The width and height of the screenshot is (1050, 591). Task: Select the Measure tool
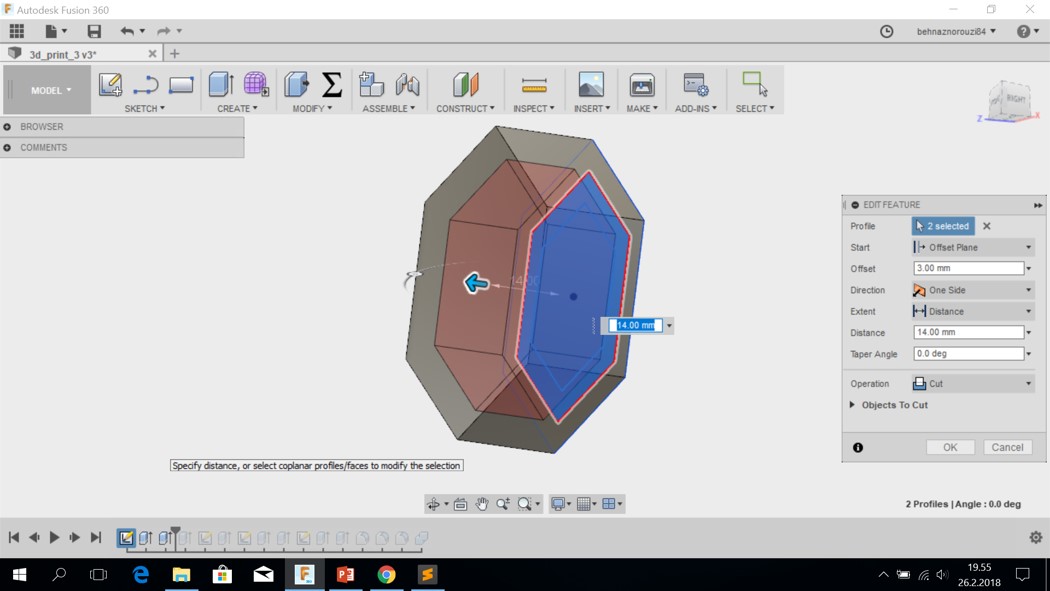(534, 85)
